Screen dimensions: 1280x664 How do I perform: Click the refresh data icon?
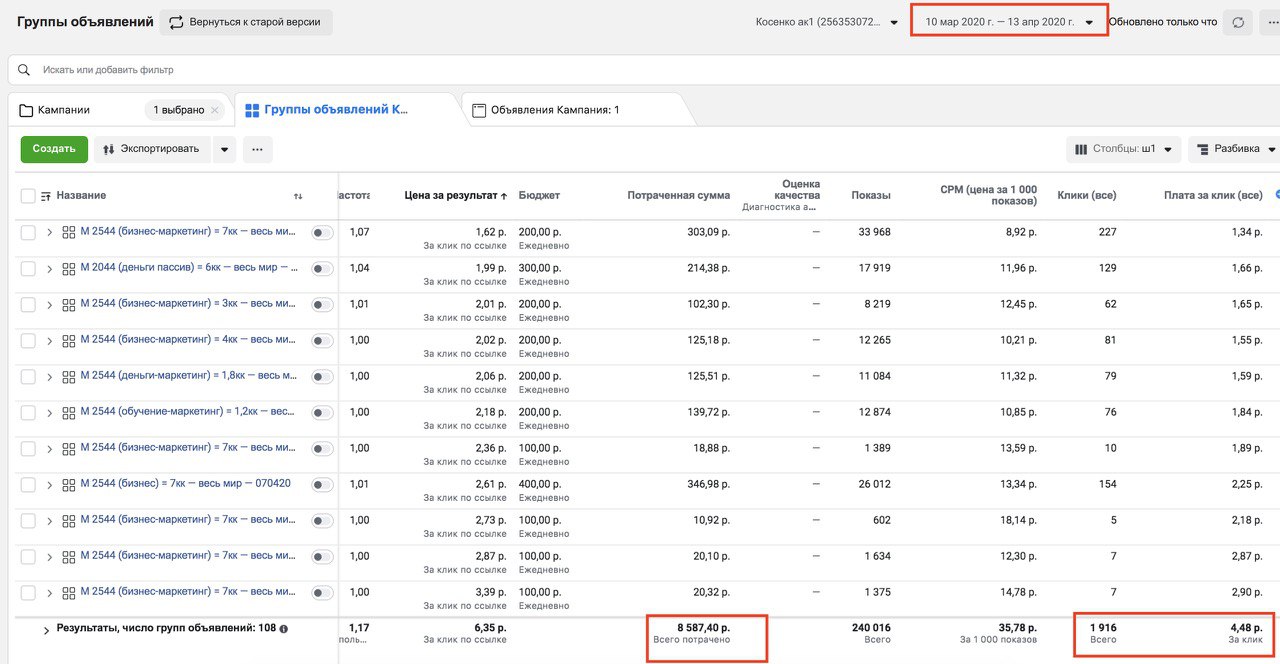pyautogui.click(x=1238, y=22)
